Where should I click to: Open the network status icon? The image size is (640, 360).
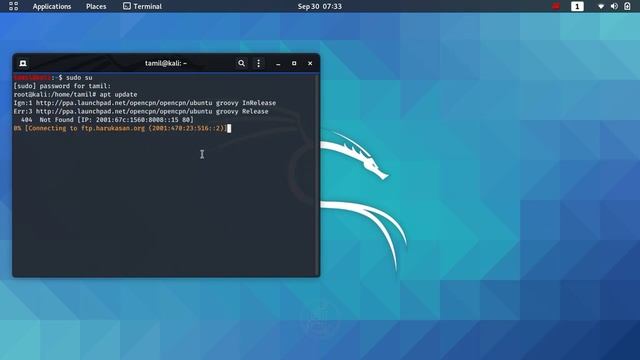[x=601, y=7]
